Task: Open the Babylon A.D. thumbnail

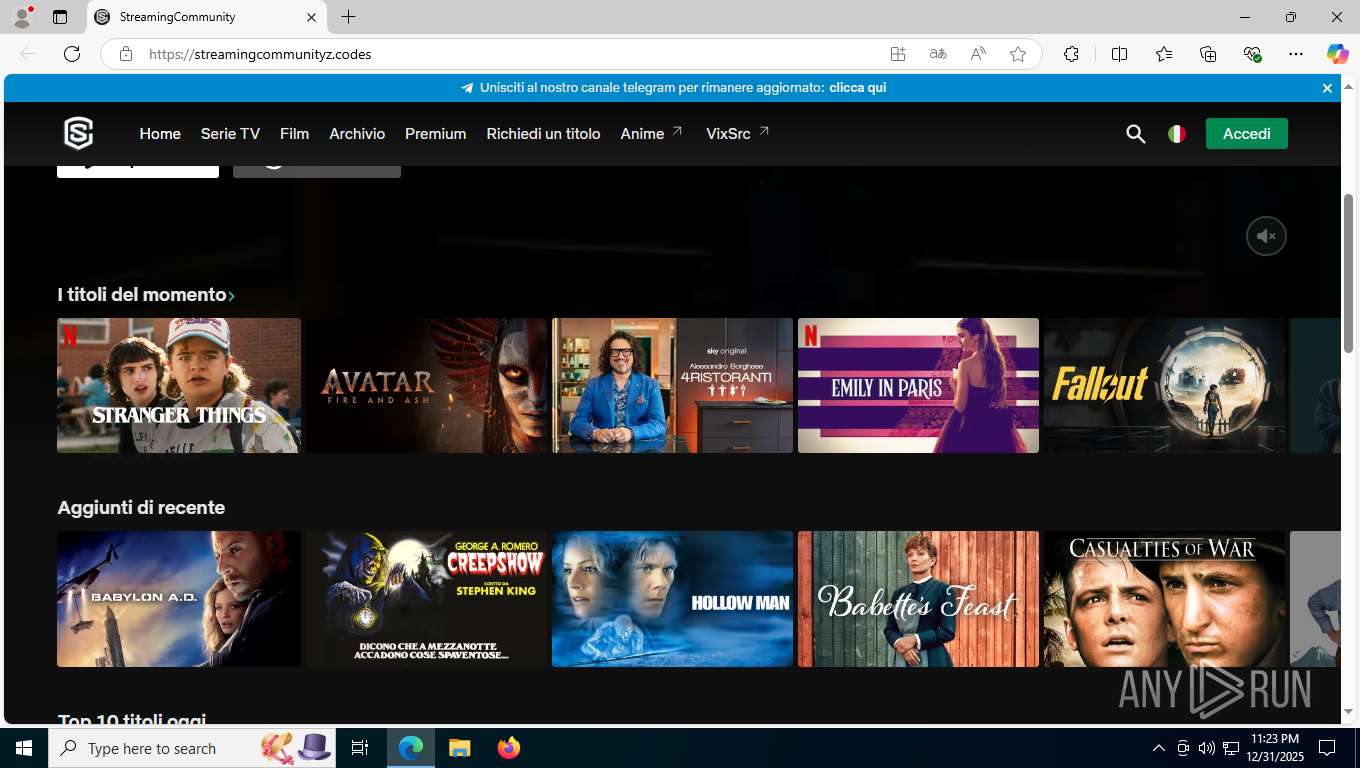Action: coord(179,599)
